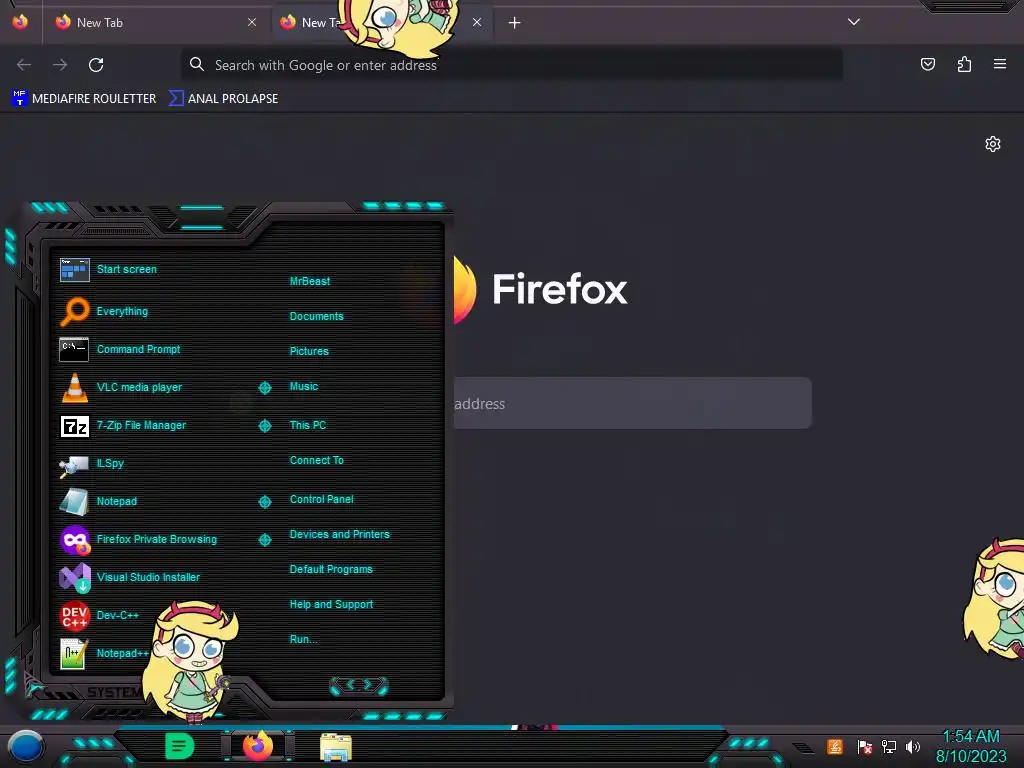Open a new tab with plus
The image size is (1024, 768).
pyautogui.click(x=515, y=23)
